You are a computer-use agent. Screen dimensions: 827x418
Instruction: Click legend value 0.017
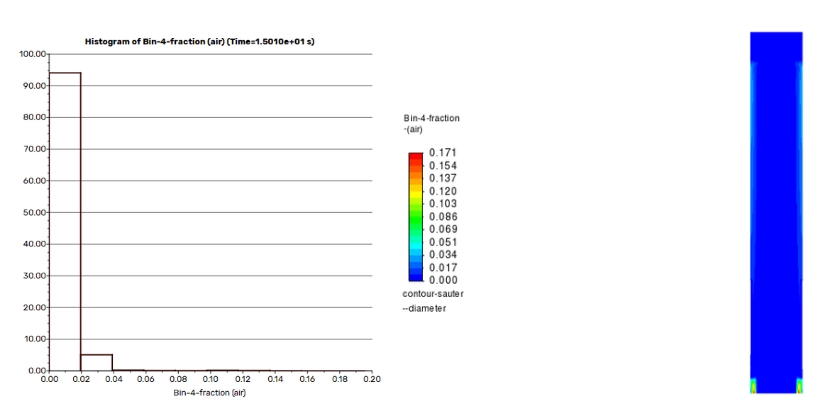(443, 268)
